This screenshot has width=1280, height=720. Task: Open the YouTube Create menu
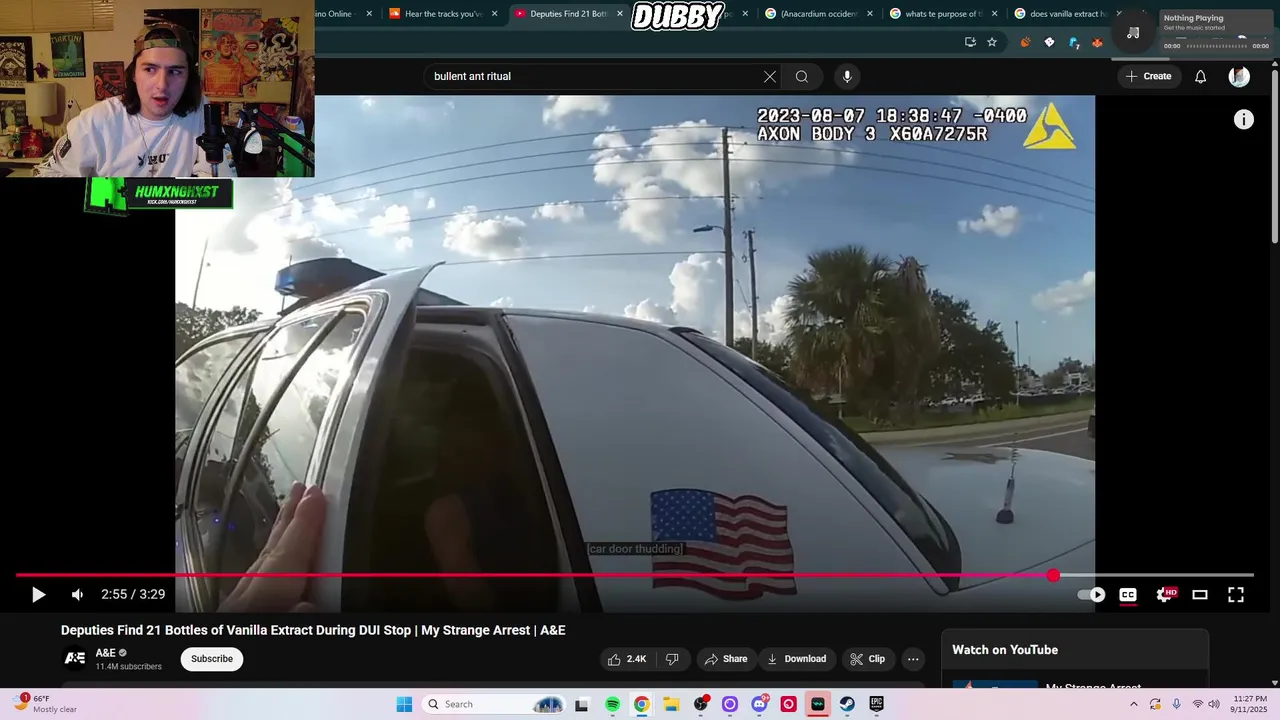point(1149,76)
